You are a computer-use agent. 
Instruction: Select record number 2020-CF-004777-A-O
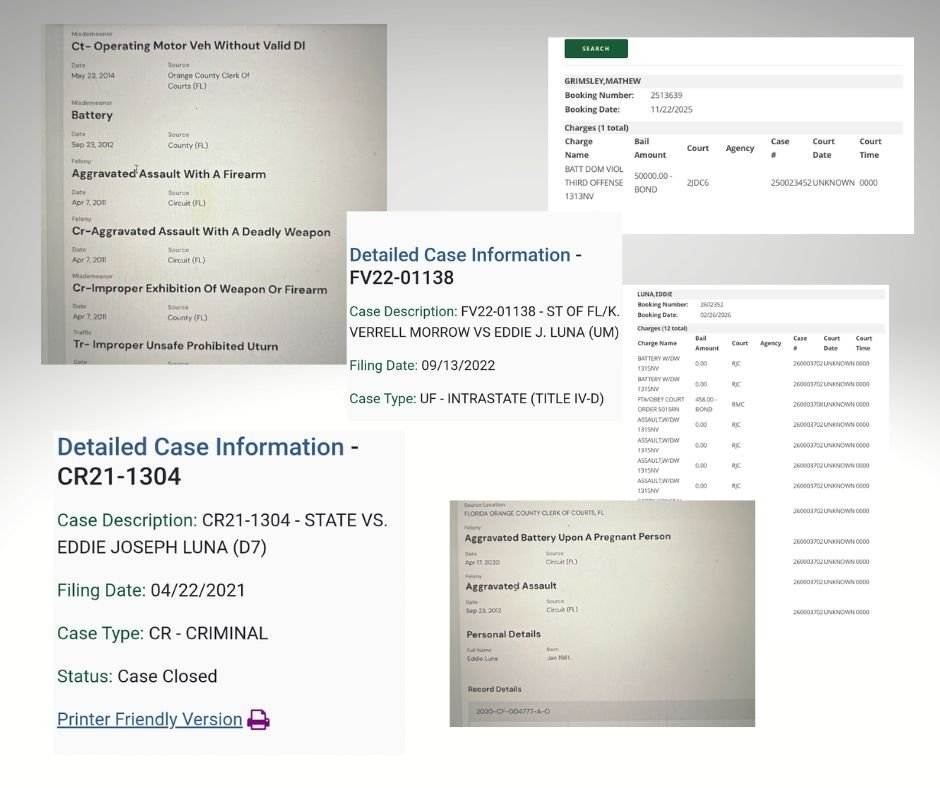[513, 712]
